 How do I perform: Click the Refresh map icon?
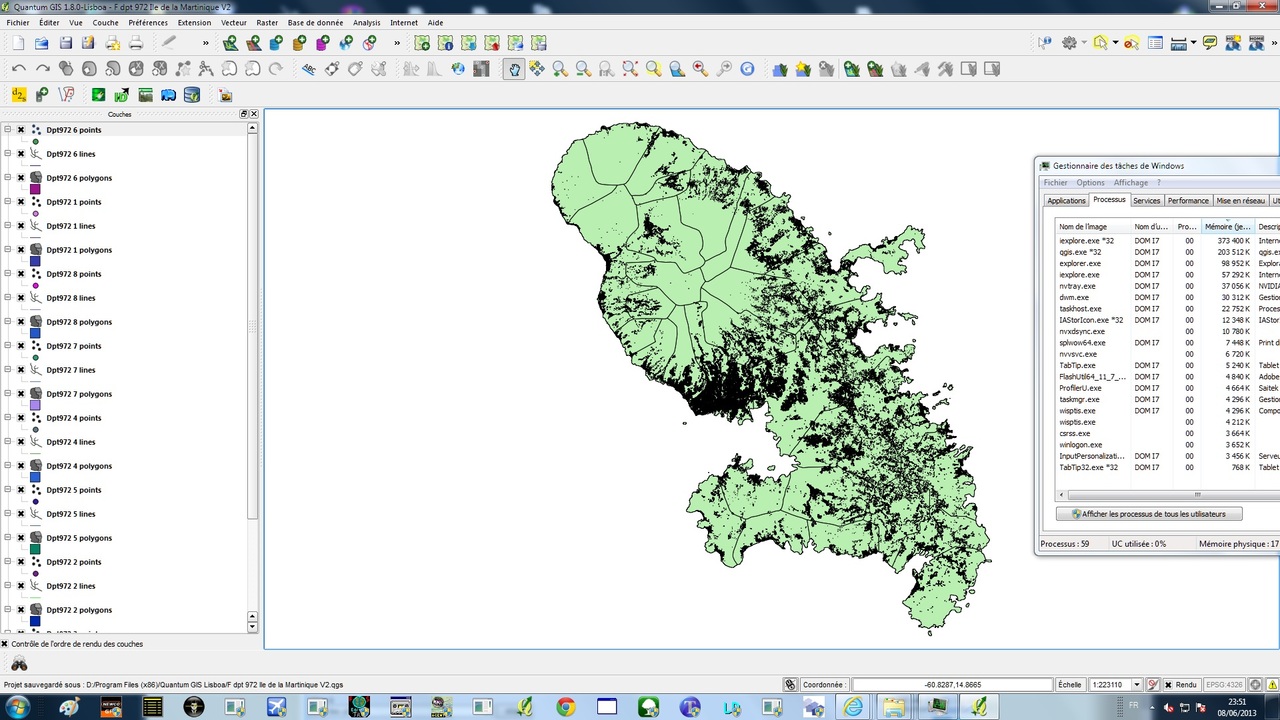[747, 69]
